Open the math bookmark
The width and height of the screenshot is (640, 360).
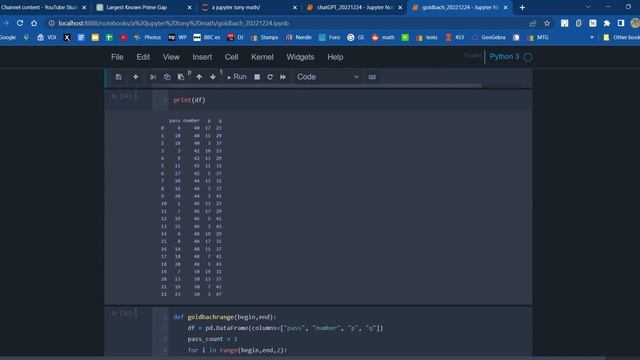click(x=383, y=37)
